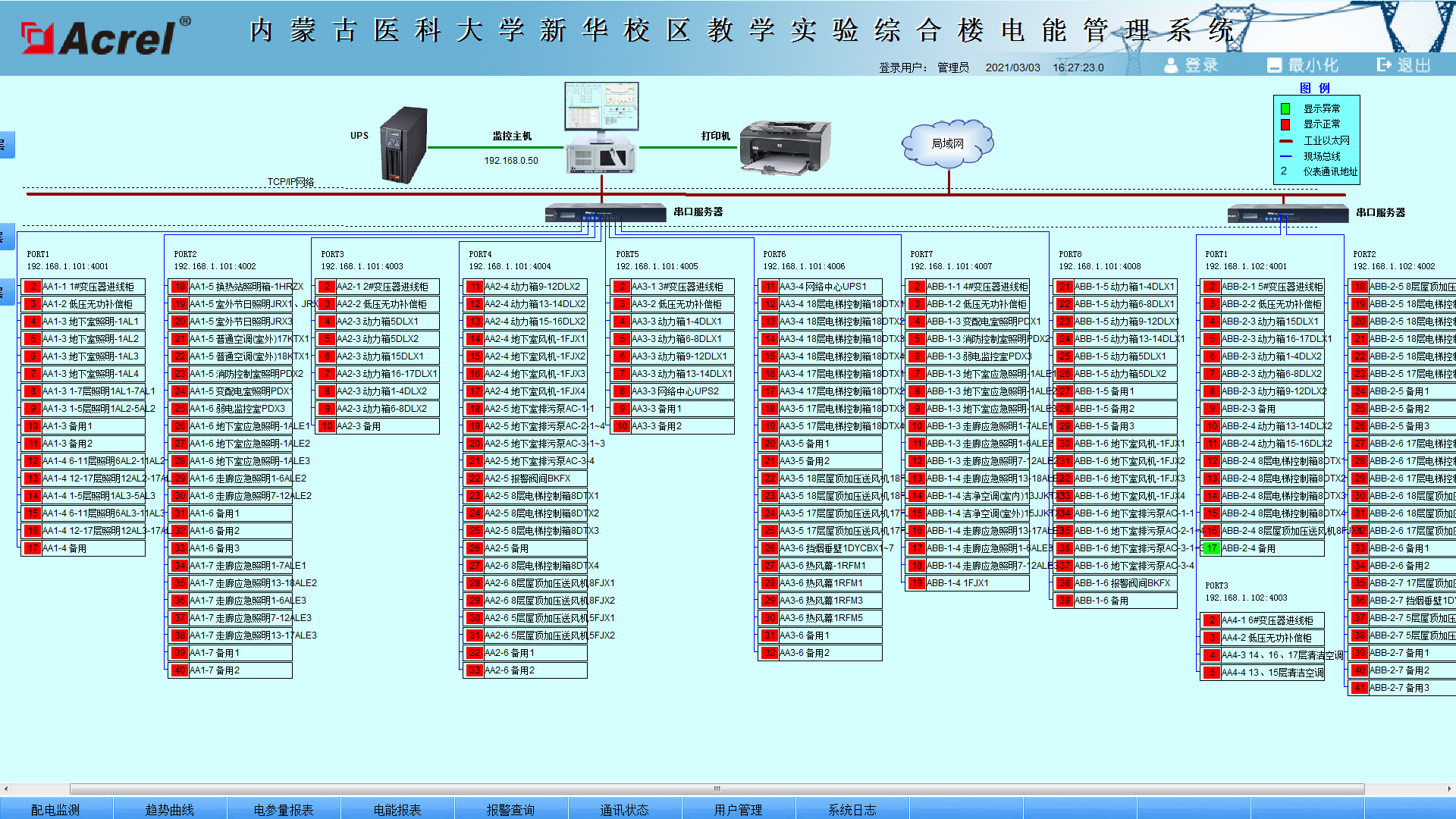Screen dimensions: 1456x819
Task: Open the 配电监测 tab
Action: 55,809
